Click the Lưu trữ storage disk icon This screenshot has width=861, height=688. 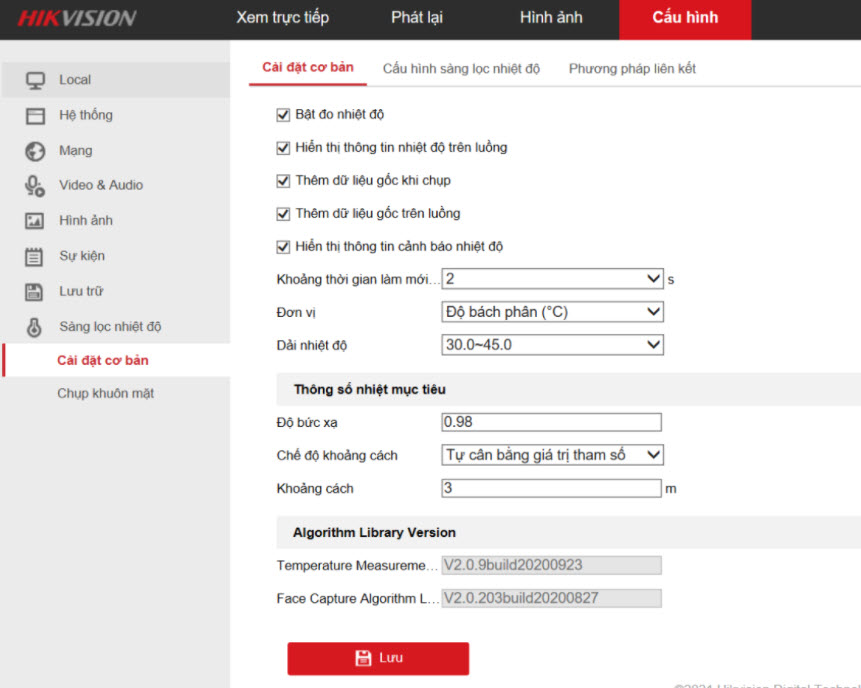[35, 292]
